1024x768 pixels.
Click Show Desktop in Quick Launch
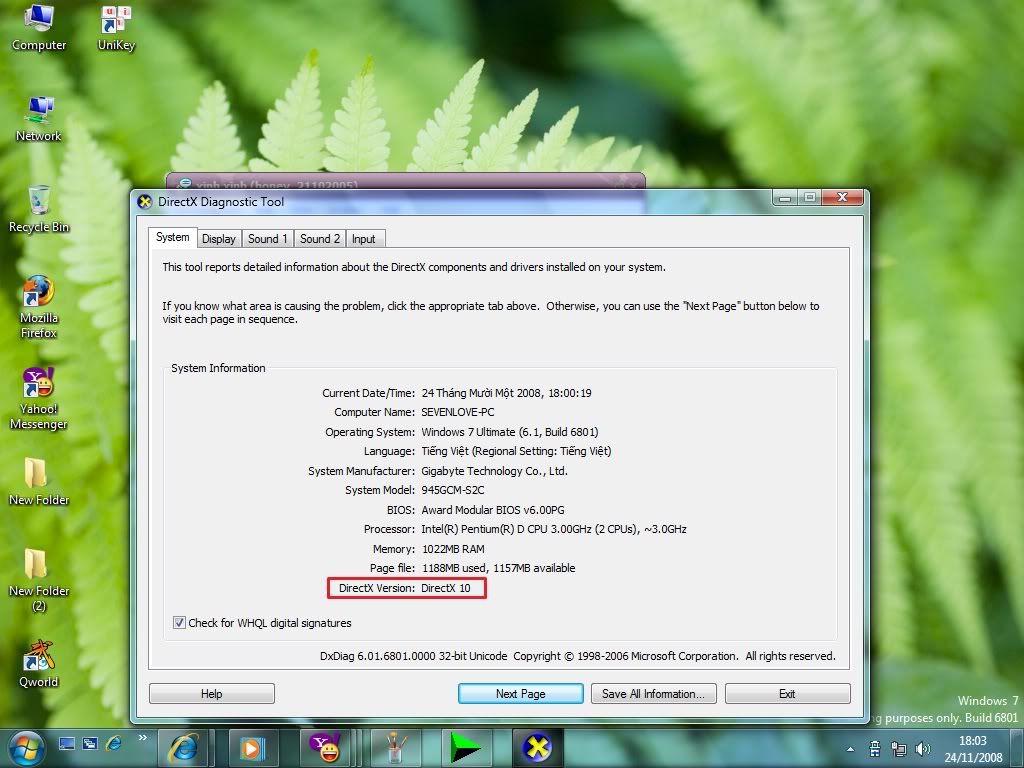click(67, 743)
